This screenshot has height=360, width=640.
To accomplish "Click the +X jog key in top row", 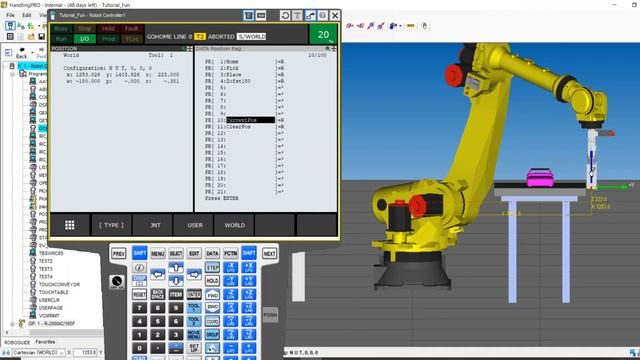I will tap(249, 267).
